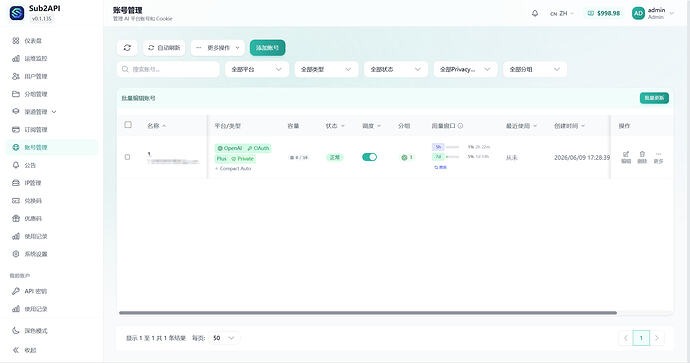Open 更多操作 dropdown

click(x=218, y=48)
